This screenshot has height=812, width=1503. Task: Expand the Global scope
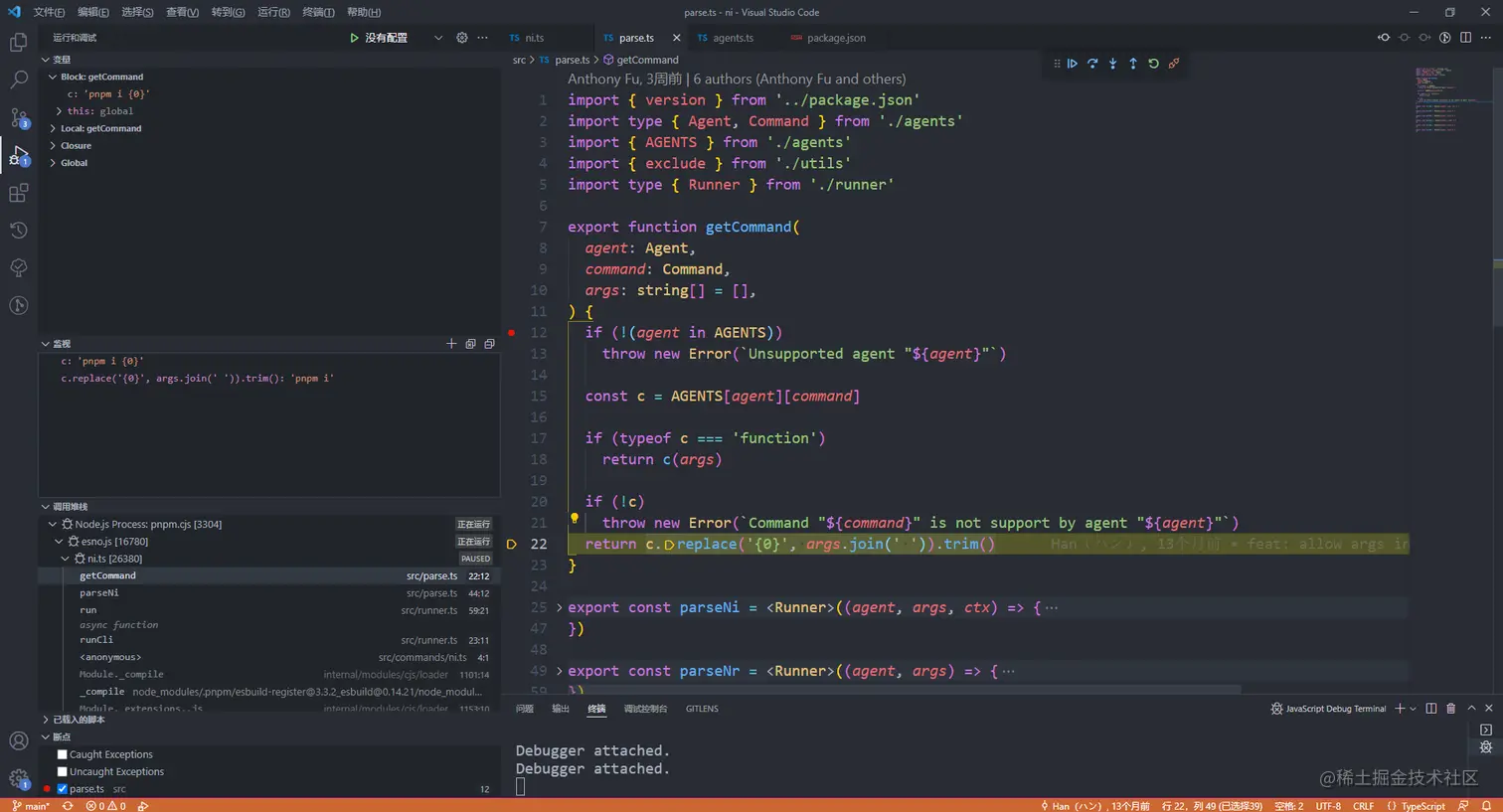(x=53, y=163)
